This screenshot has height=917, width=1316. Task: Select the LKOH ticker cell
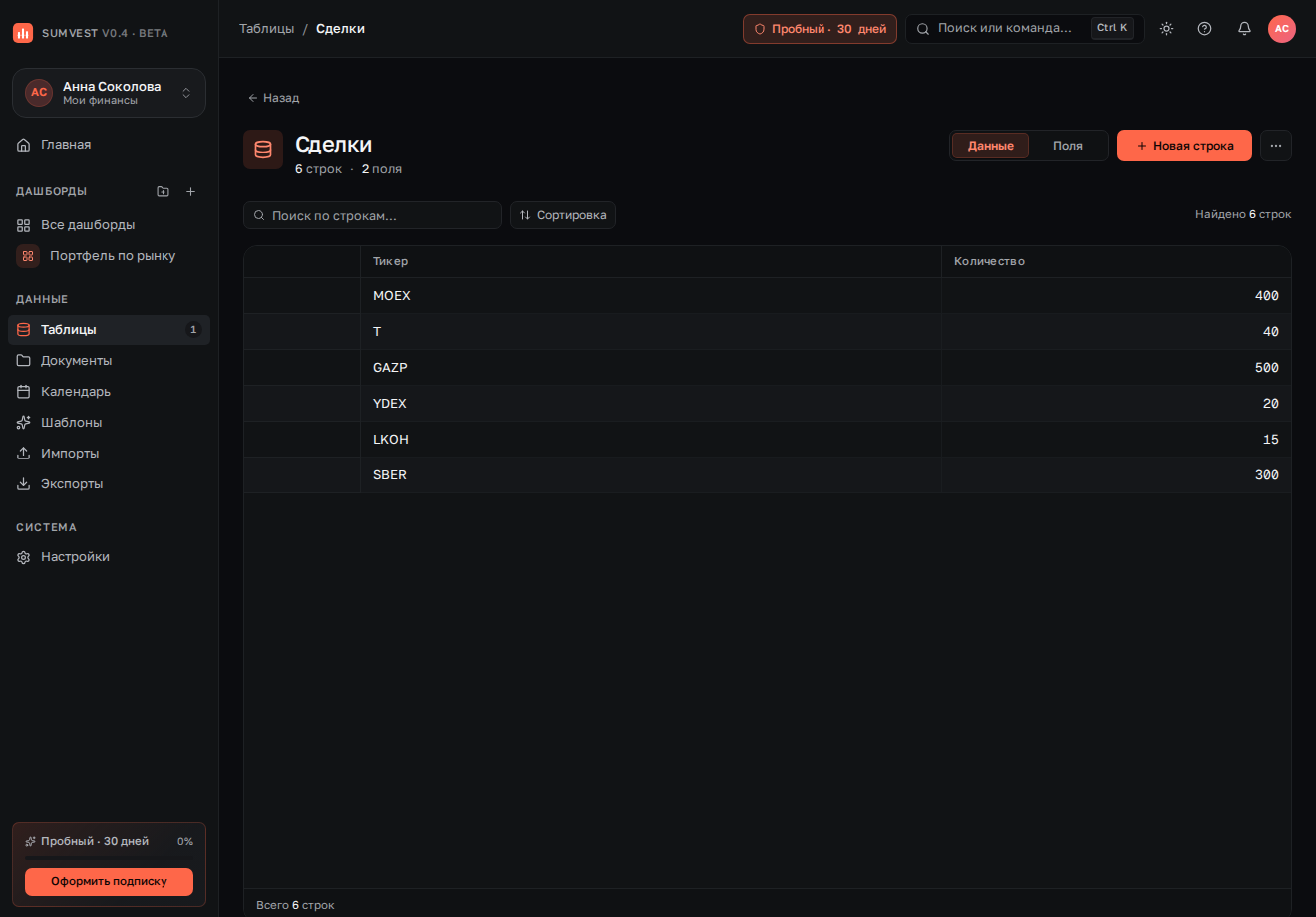click(651, 440)
